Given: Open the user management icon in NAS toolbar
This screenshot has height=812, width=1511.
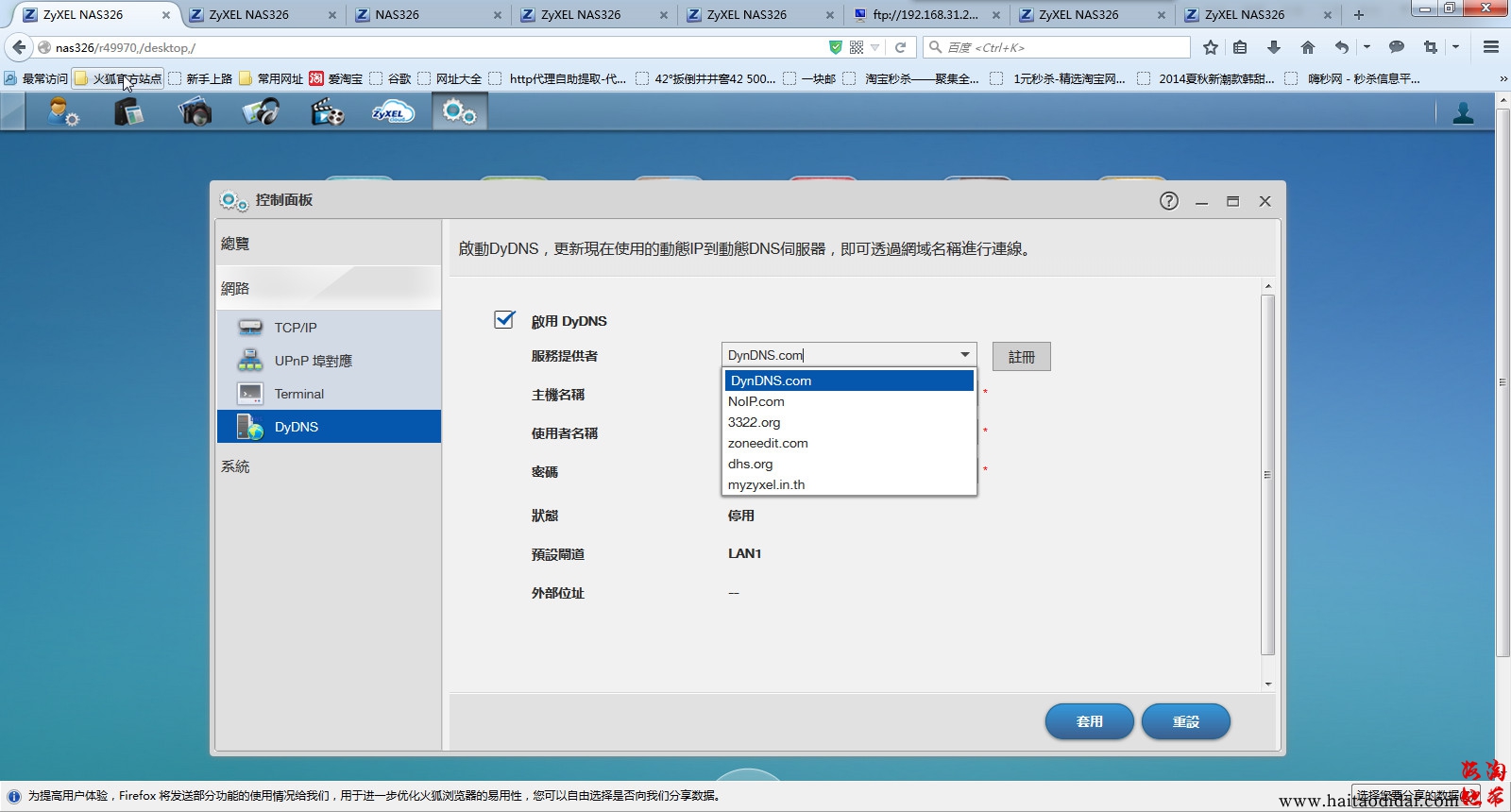Looking at the screenshot, I should pyautogui.click(x=63, y=112).
